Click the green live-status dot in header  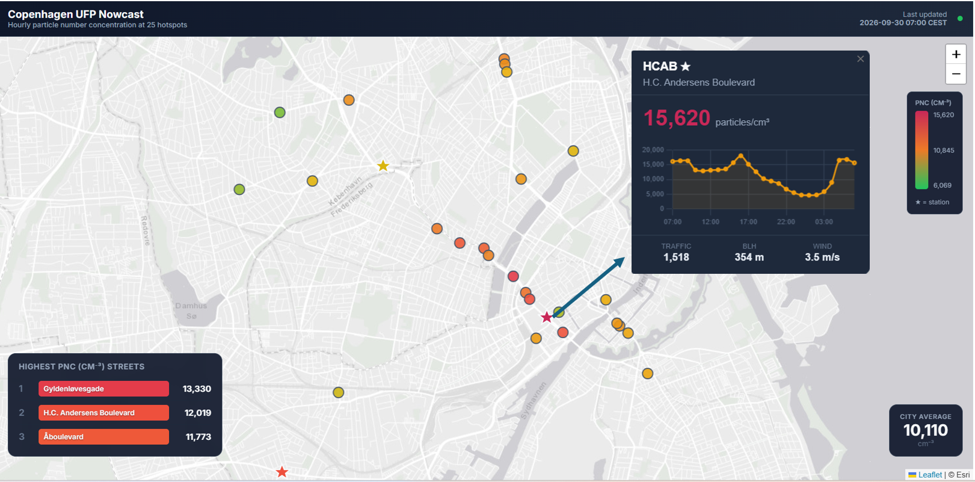pyautogui.click(x=960, y=19)
